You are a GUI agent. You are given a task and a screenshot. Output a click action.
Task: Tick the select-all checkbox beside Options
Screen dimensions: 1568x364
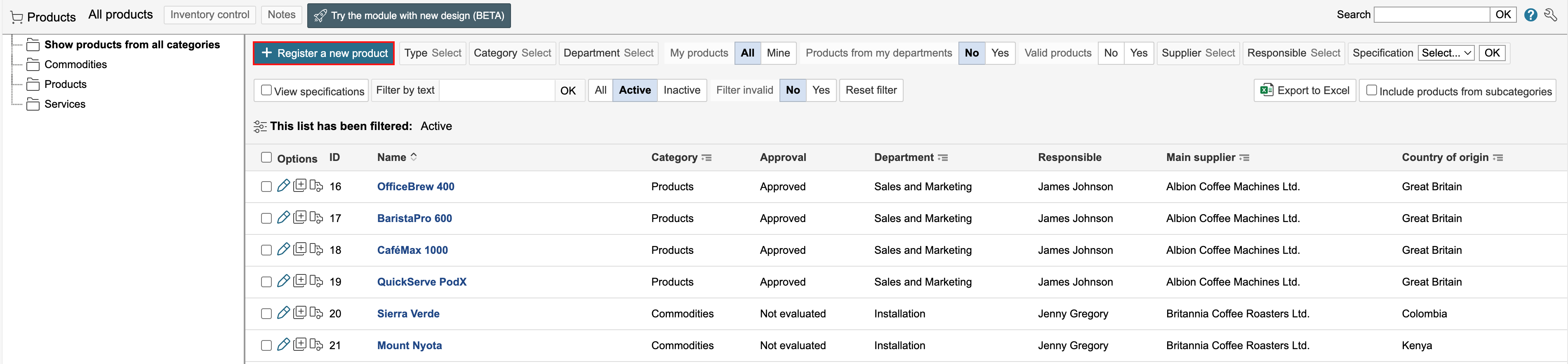point(266,158)
